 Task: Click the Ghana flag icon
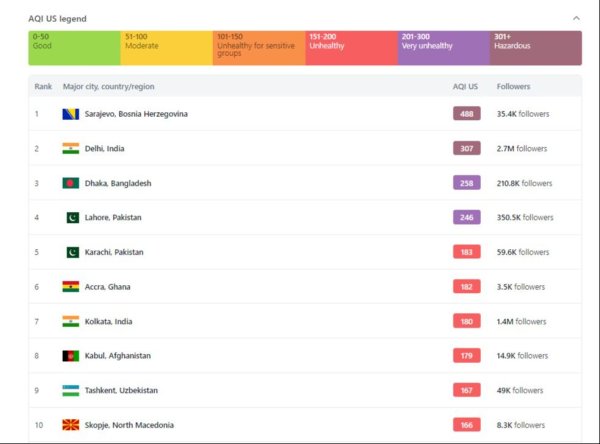click(x=71, y=287)
